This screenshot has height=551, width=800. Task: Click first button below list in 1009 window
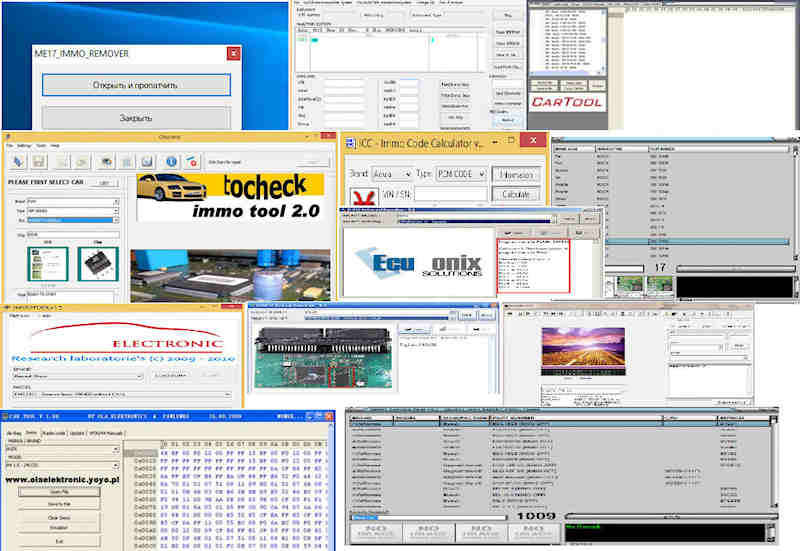coord(376,532)
